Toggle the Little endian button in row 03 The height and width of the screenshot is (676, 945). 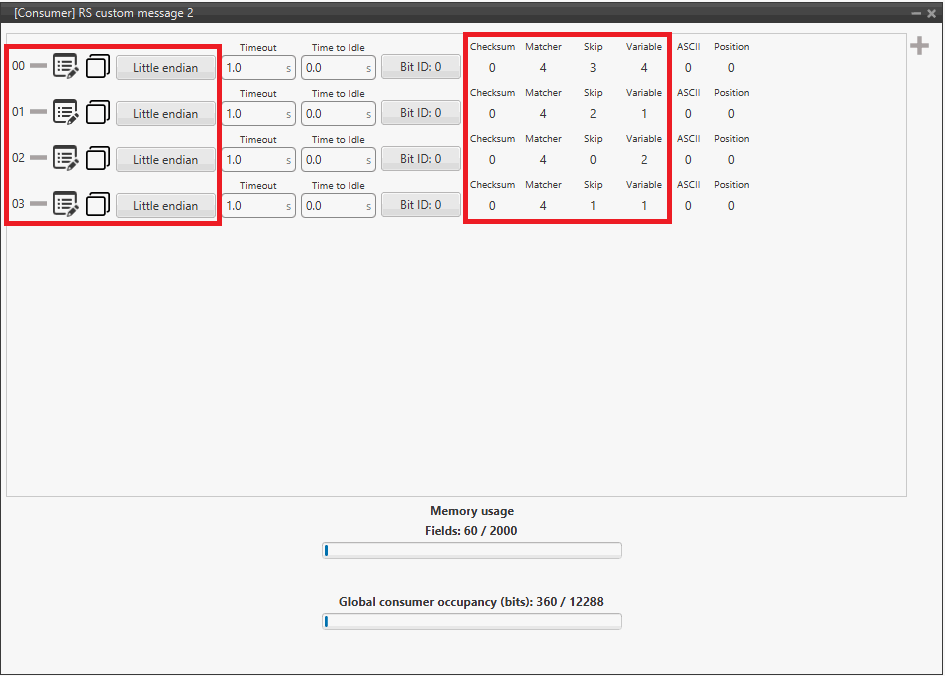(166, 206)
